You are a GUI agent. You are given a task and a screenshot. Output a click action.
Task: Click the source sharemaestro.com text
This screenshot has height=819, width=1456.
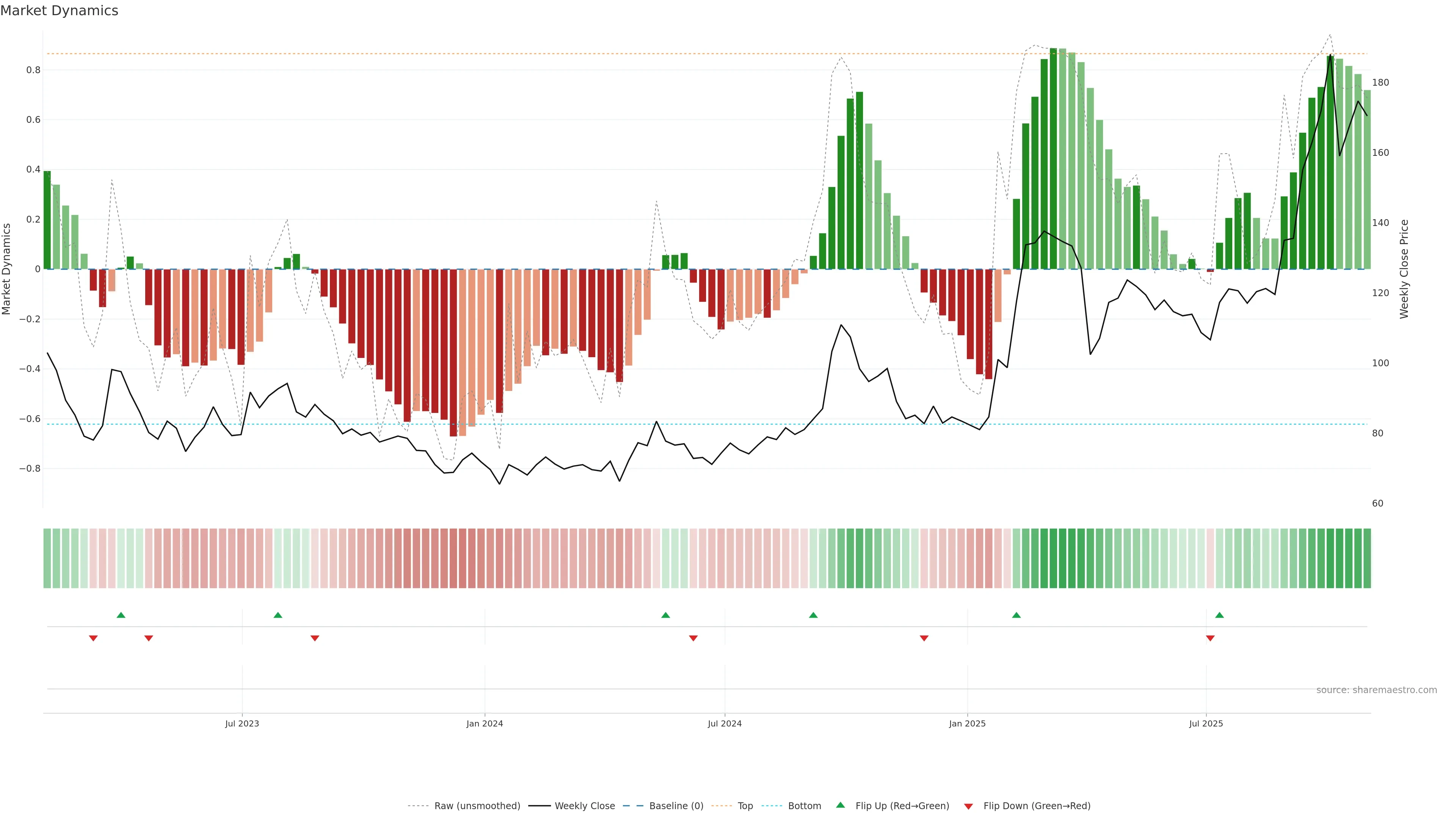coord(1376,690)
